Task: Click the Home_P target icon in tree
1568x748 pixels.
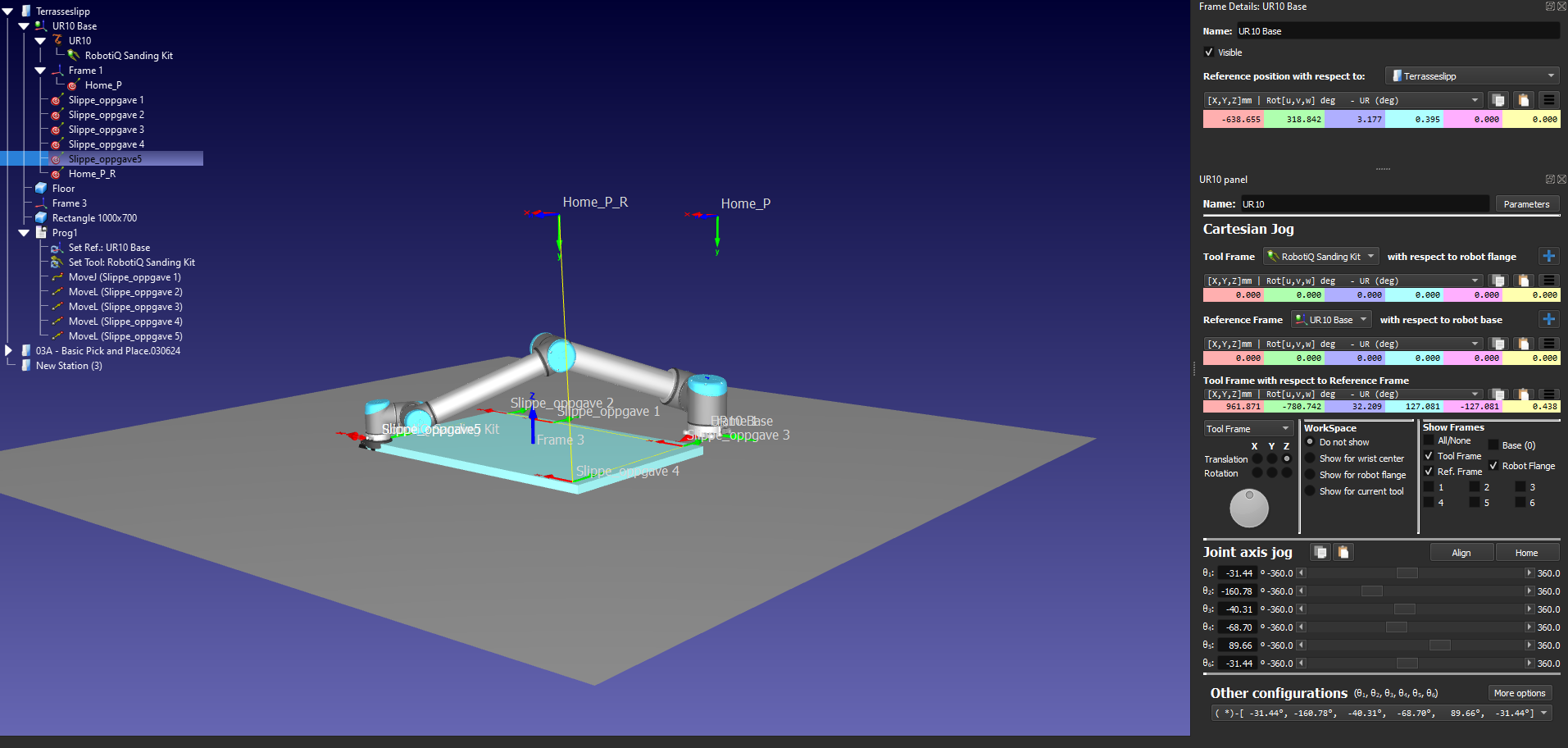Action: pos(73,85)
